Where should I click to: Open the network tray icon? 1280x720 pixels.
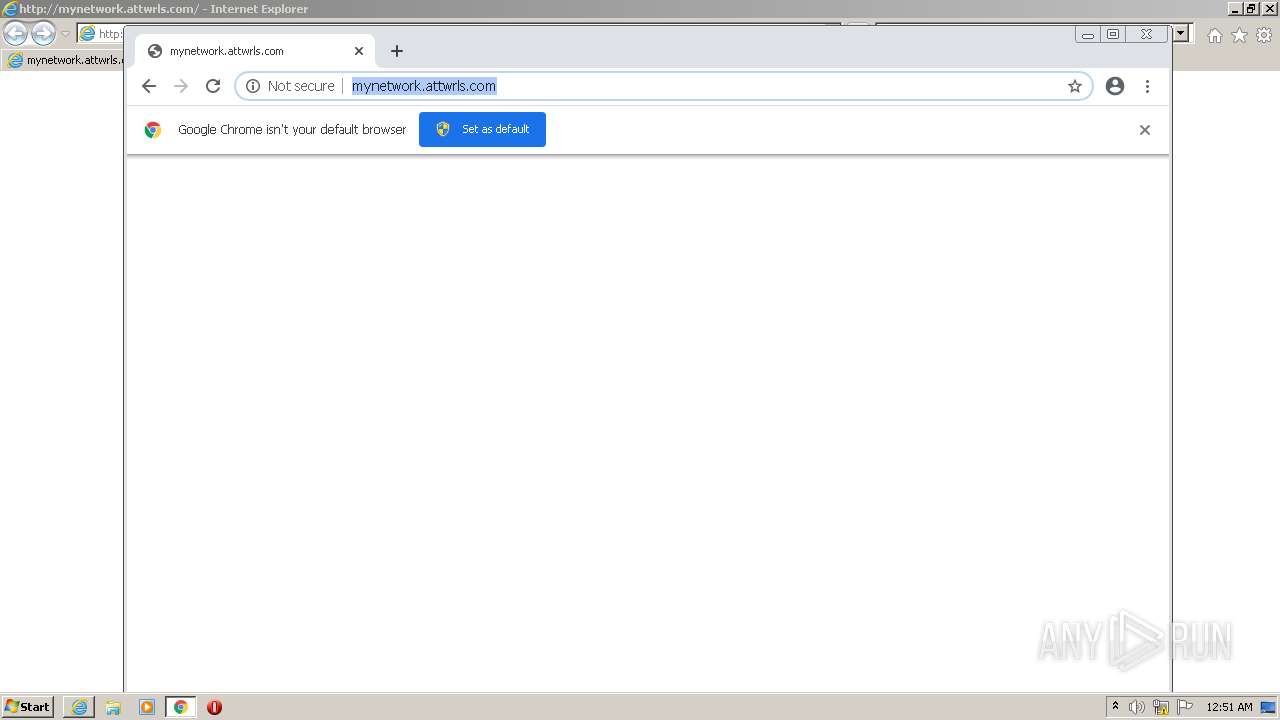tap(1161, 707)
